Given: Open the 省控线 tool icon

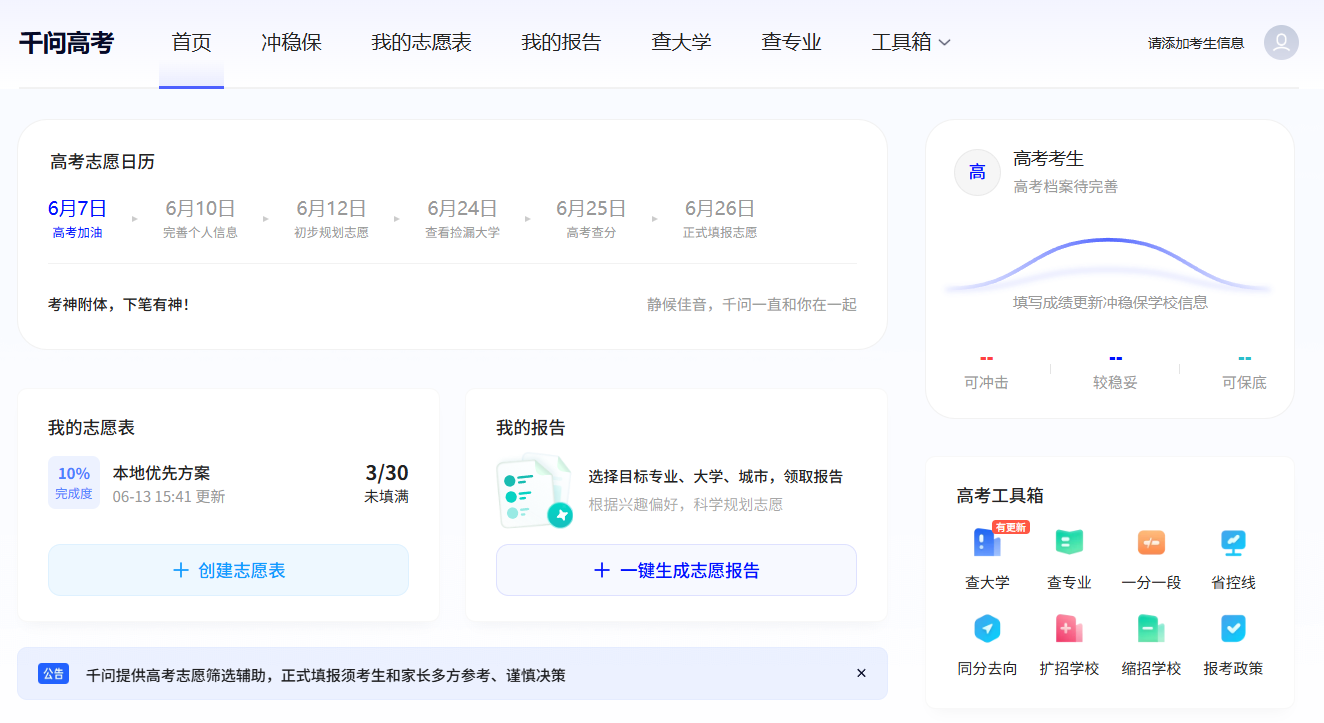Looking at the screenshot, I should [1233, 543].
